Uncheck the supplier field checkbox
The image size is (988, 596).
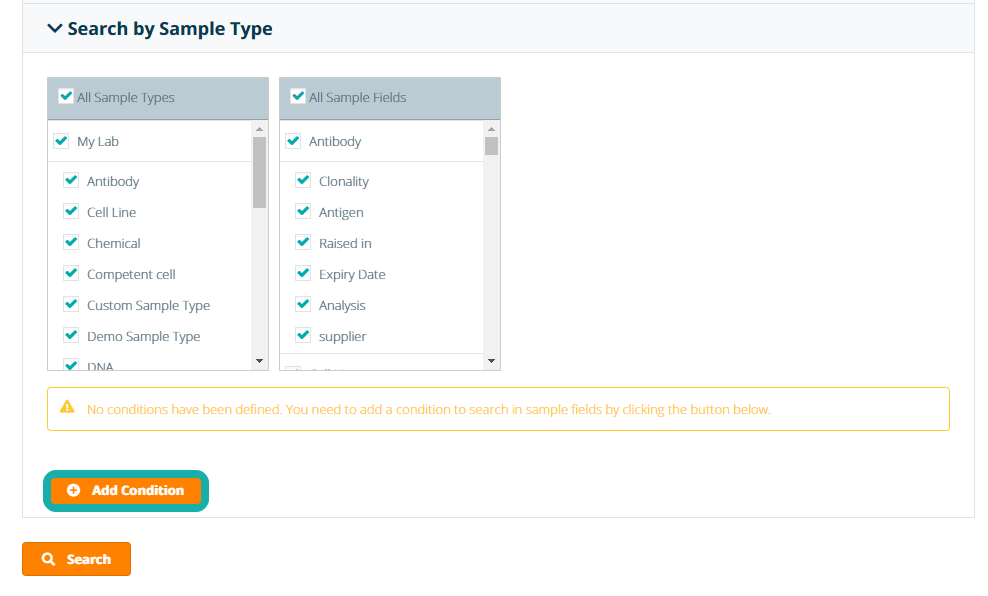303,336
